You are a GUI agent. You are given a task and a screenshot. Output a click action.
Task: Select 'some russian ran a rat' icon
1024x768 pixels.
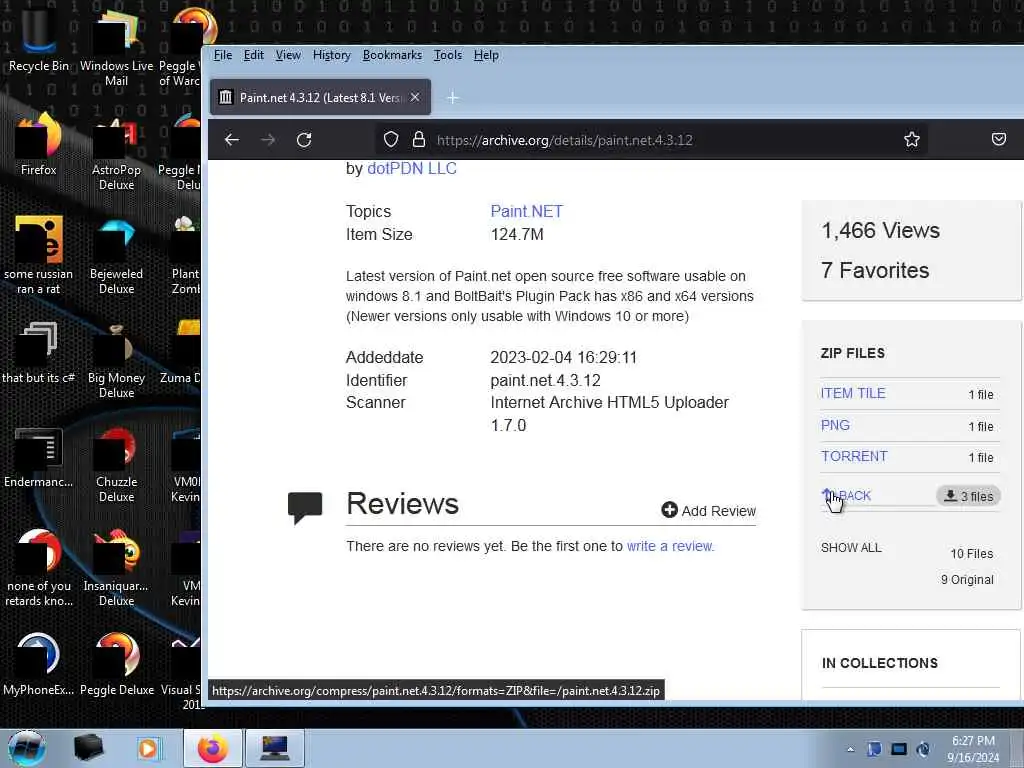pyautogui.click(x=39, y=255)
